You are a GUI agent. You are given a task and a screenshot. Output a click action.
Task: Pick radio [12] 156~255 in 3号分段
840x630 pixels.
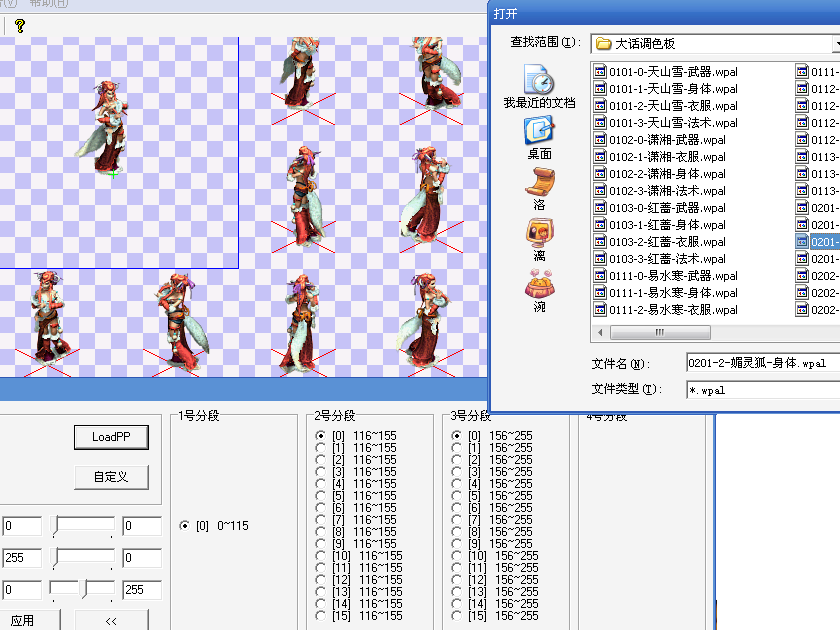(x=456, y=580)
